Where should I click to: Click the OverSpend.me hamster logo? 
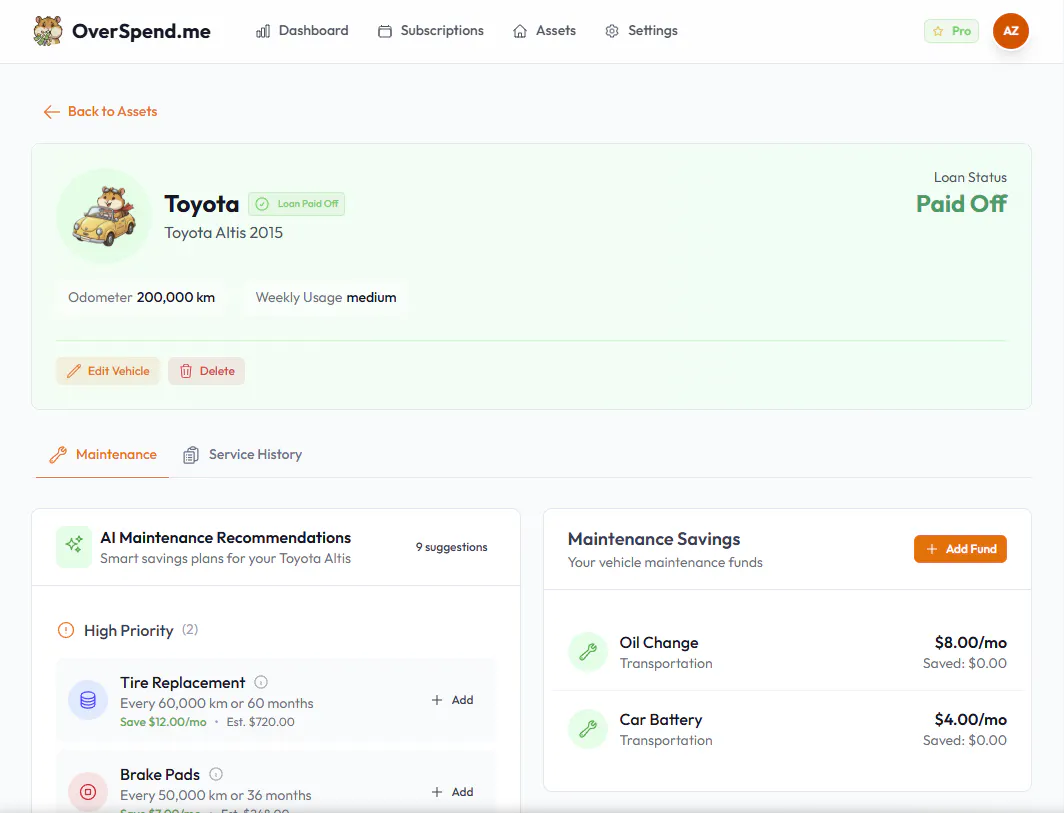pyautogui.click(x=48, y=31)
